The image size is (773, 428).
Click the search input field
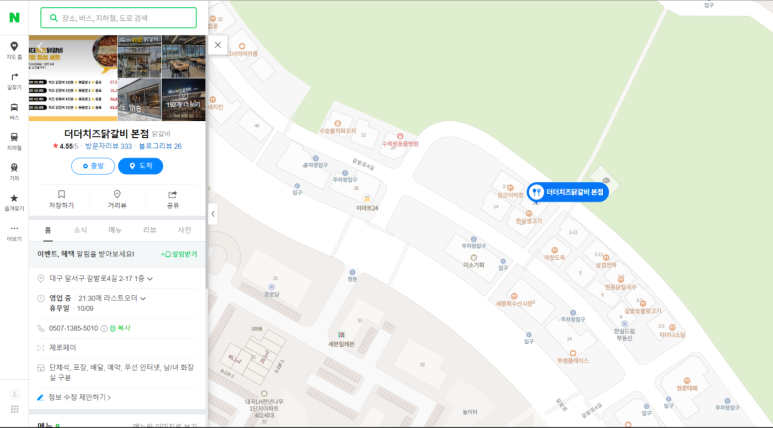[x=118, y=18]
